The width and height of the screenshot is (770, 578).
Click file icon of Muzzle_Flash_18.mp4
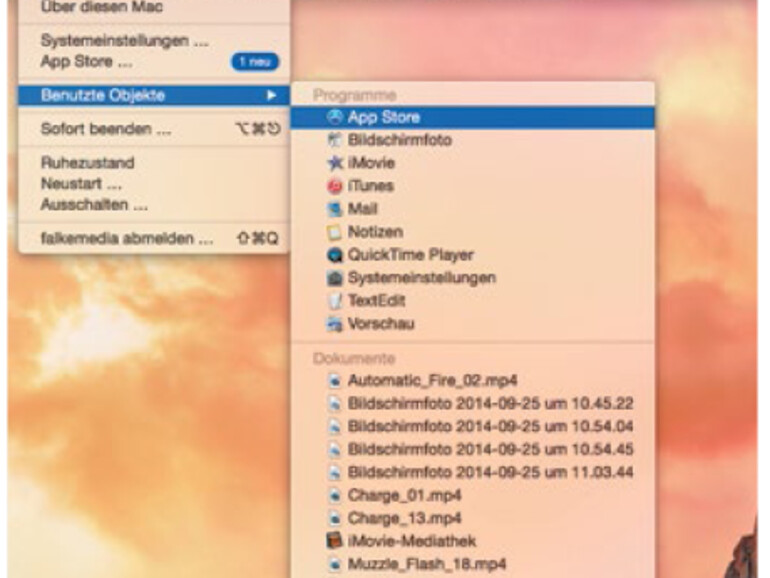coord(334,564)
